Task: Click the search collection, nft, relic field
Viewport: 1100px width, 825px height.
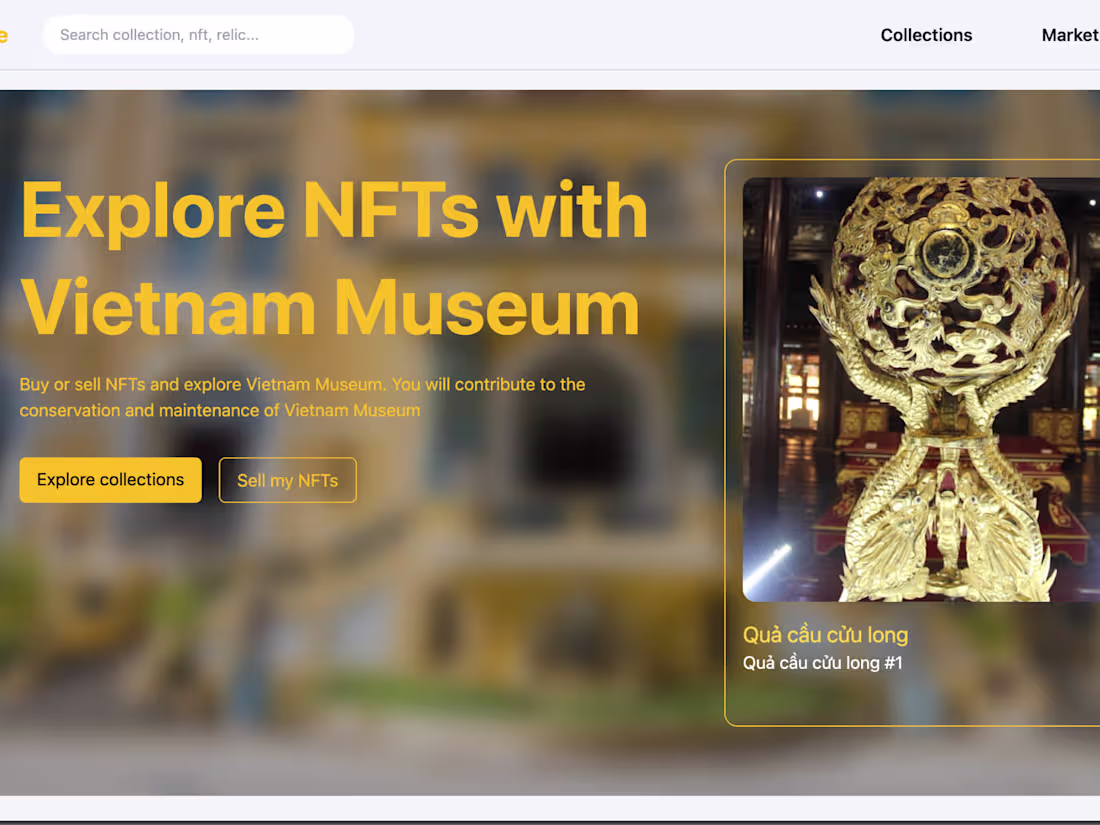Action: [197, 35]
